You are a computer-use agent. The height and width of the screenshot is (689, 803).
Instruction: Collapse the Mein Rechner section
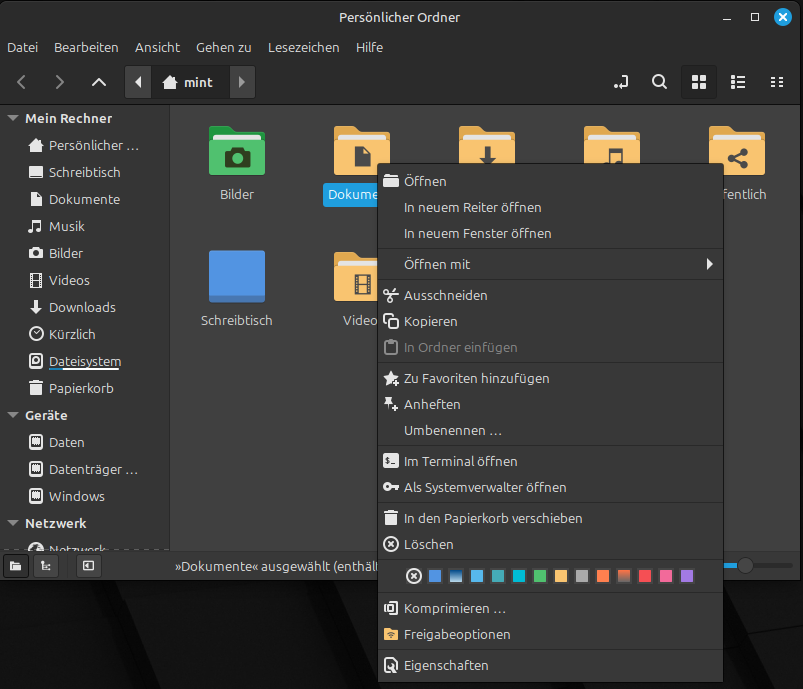(13, 118)
